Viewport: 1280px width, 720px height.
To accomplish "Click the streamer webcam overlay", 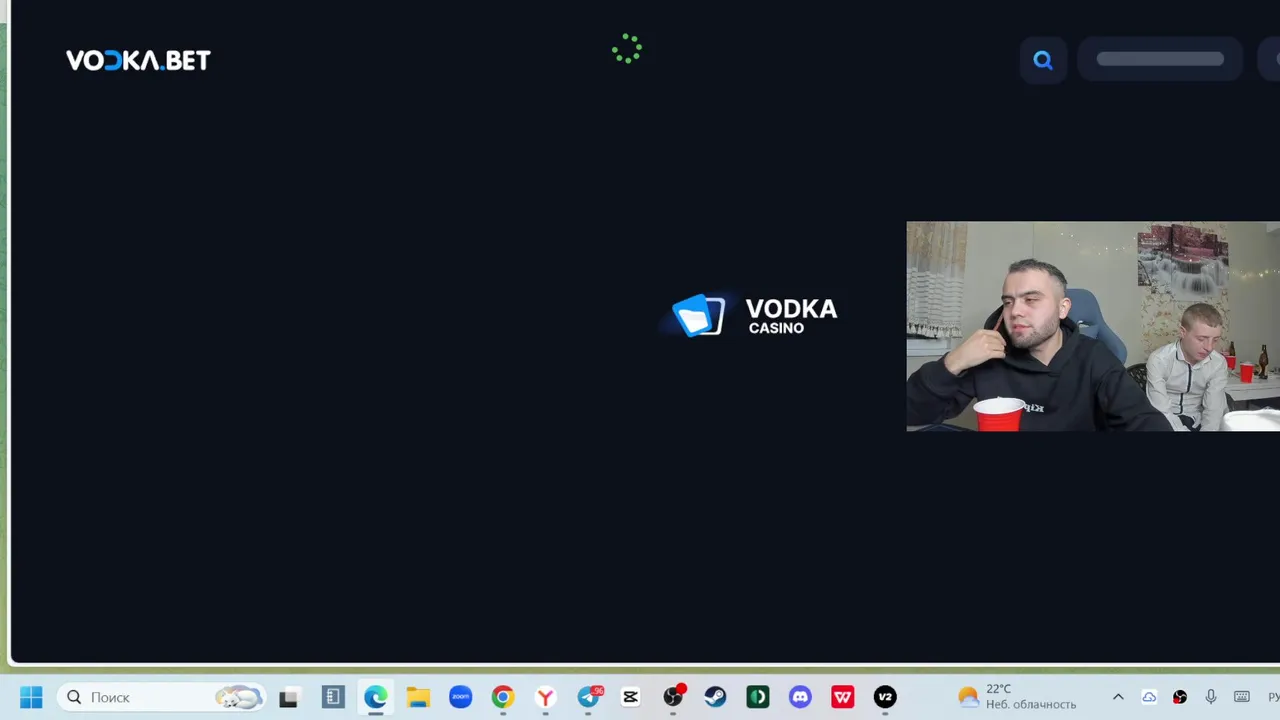I will [x=1093, y=326].
